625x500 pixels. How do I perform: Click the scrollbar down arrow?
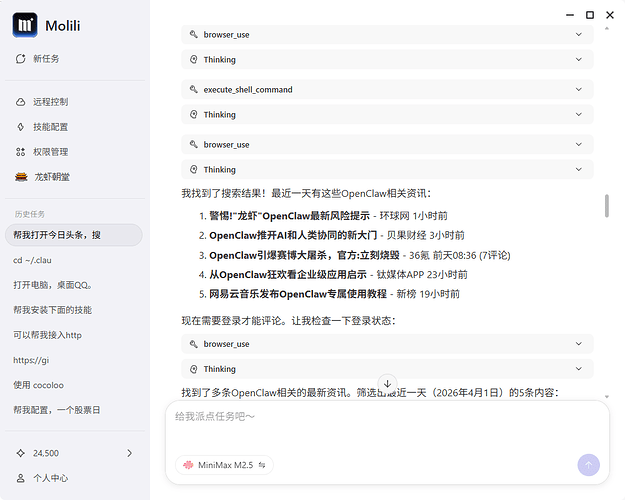(607, 397)
